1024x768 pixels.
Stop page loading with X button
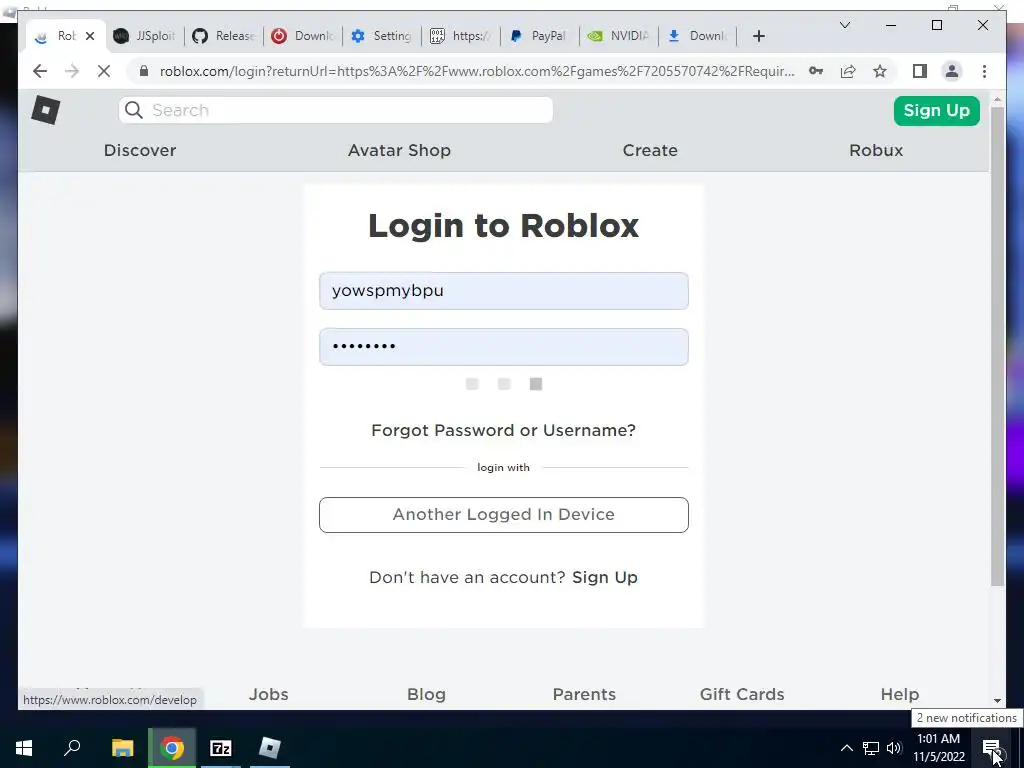(x=104, y=71)
